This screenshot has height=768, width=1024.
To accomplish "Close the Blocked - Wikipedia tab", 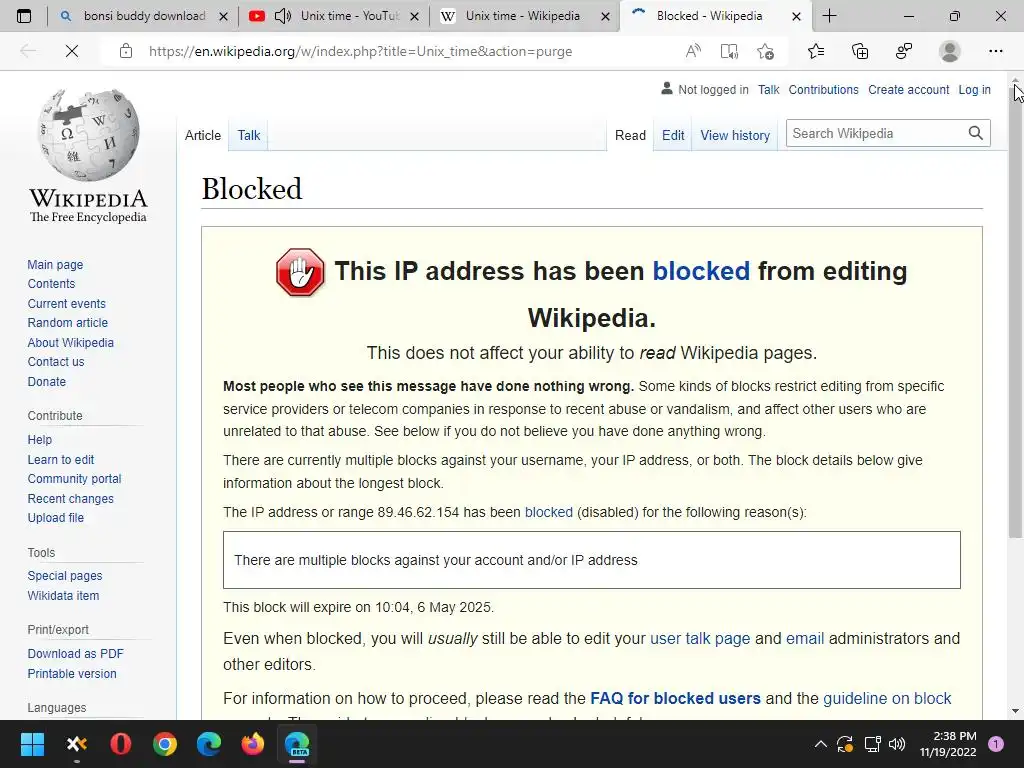I will click(796, 17).
